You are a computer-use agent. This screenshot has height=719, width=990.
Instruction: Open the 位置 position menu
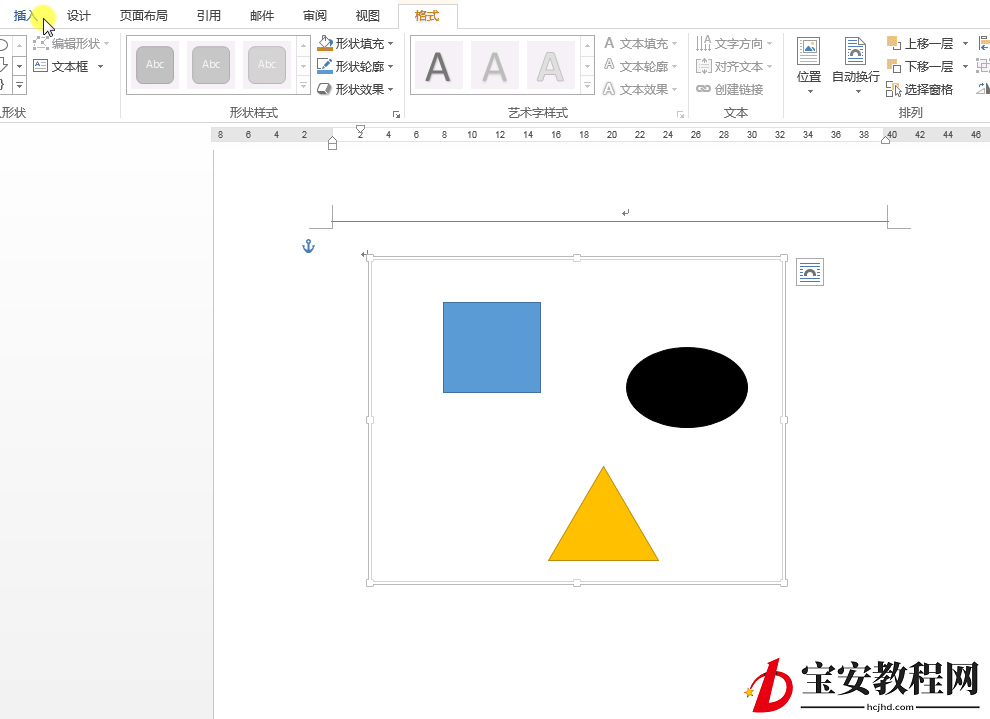809,66
